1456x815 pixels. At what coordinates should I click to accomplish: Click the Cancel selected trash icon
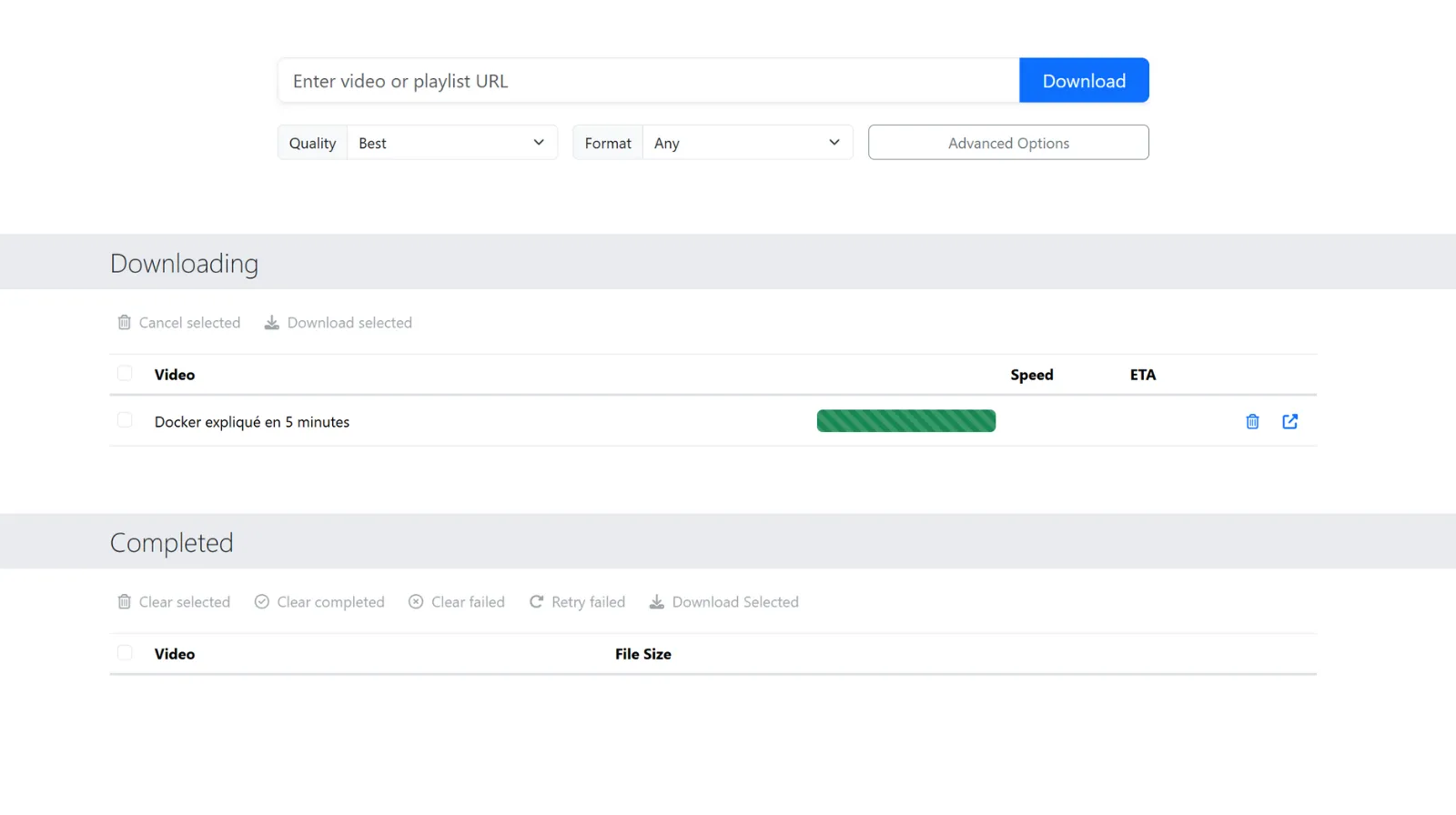click(x=125, y=323)
